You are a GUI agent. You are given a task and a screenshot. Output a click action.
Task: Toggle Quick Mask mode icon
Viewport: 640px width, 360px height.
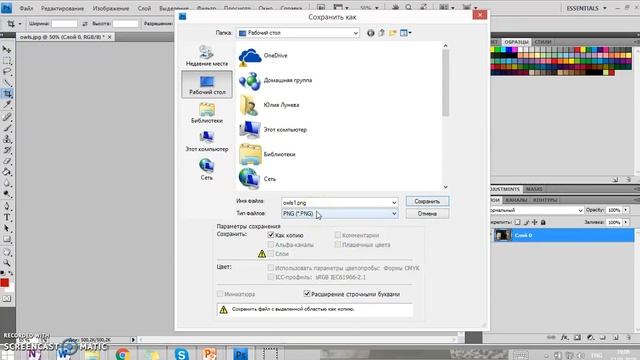[x=7, y=299]
